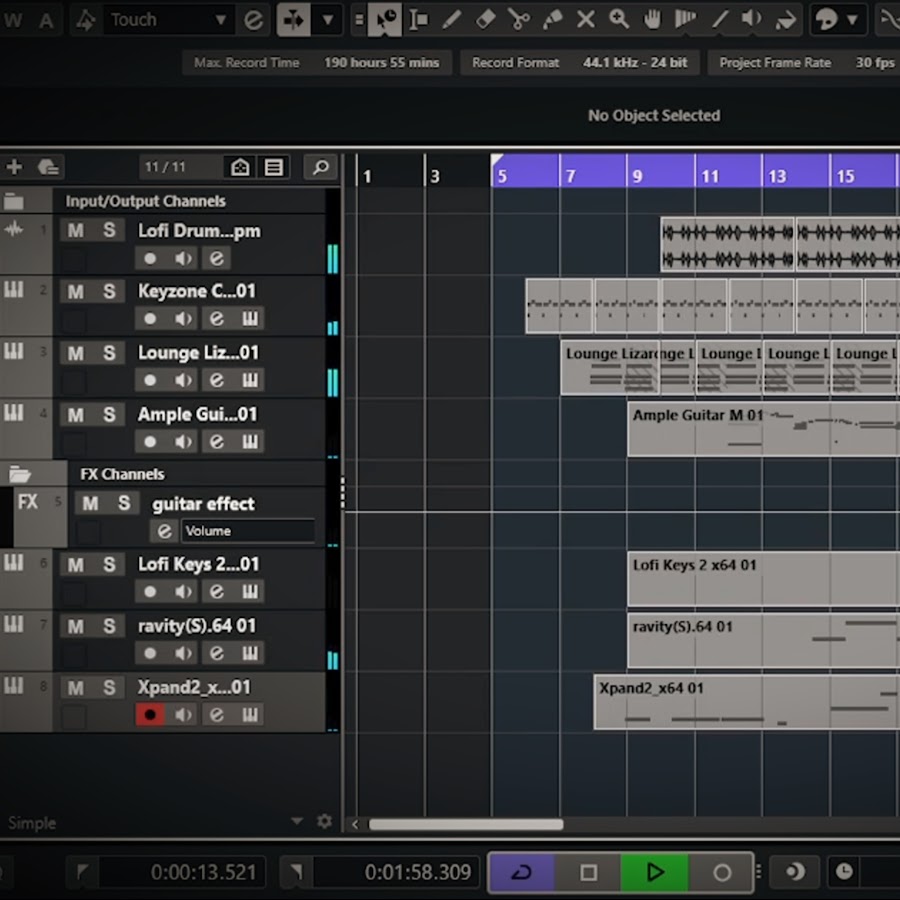
Task: Open the track search magnifier
Action: click(x=320, y=167)
